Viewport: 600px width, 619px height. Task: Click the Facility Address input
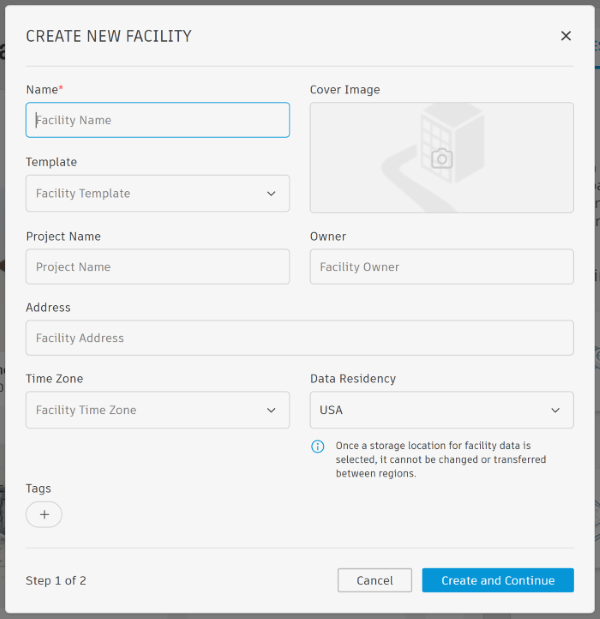tap(300, 338)
